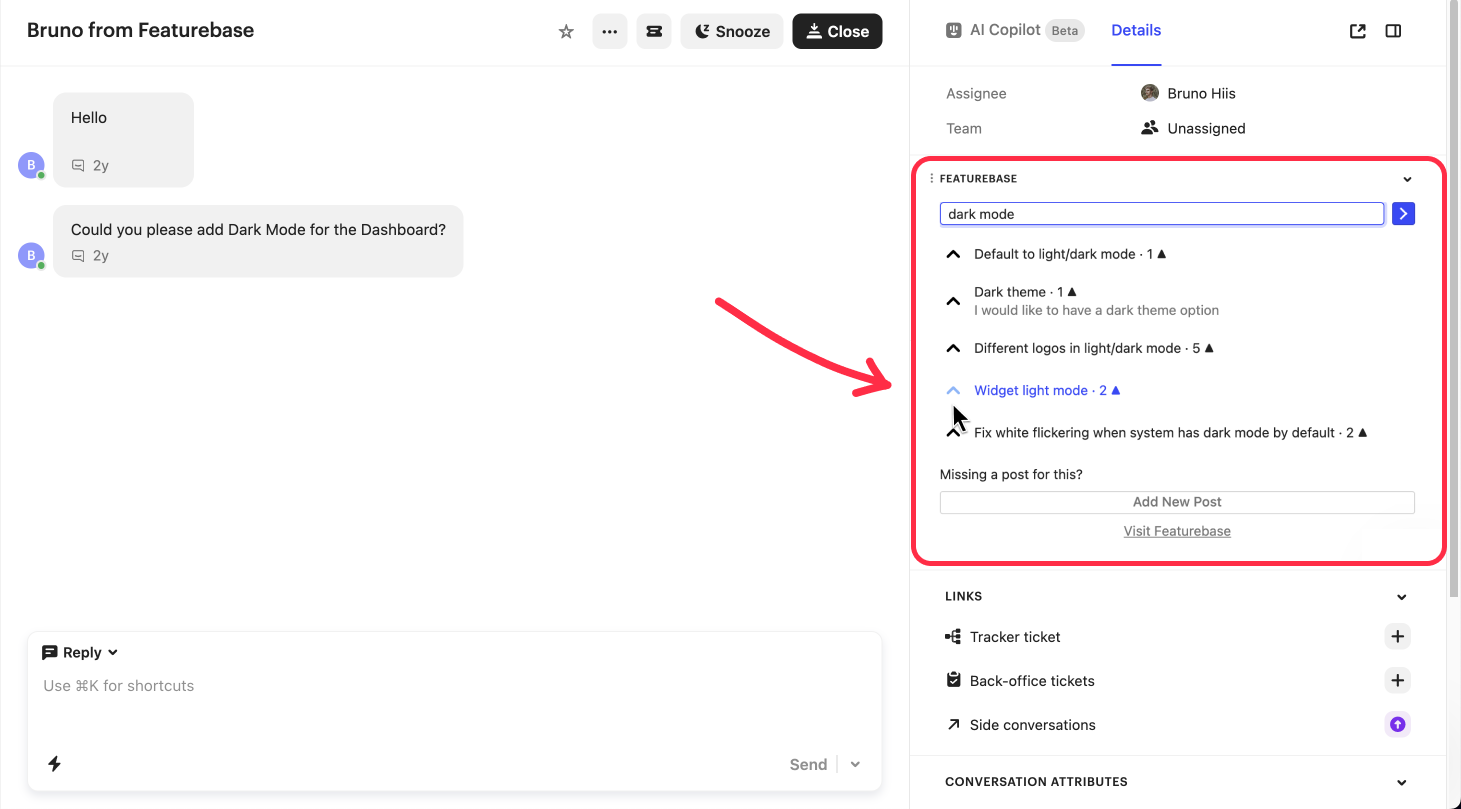
Task: Open the Reply type dropdown
Action: [80, 652]
